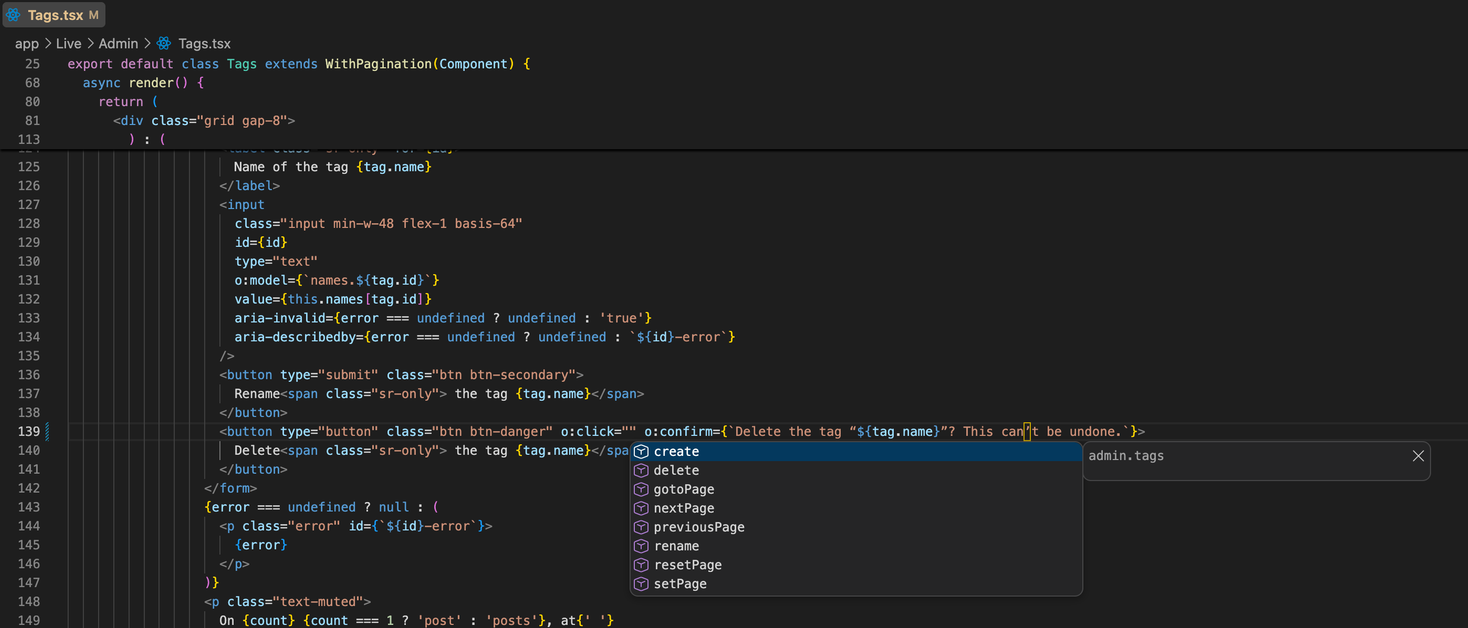Screen dimensions: 1468x628
Task: Click the method icon beside previousPage suggestion
Action: (642, 528)
